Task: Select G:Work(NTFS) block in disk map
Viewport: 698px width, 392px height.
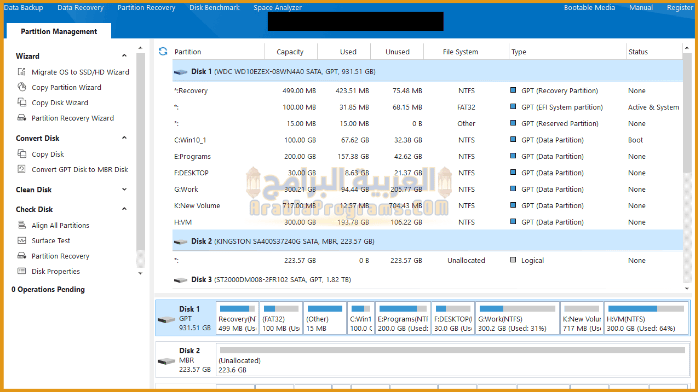Action: coord(517,318)
